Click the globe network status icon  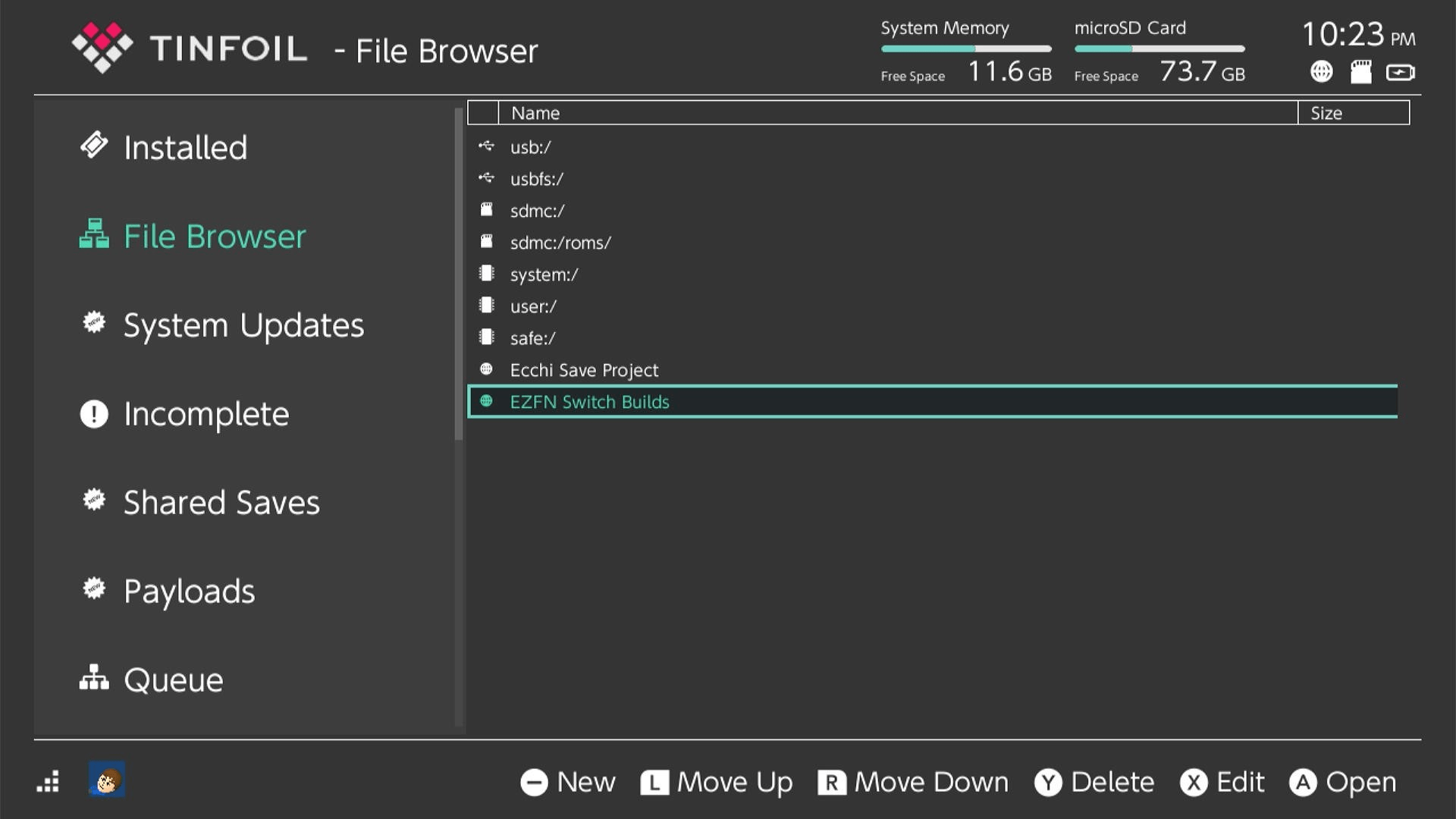[x=1322, y=72]
